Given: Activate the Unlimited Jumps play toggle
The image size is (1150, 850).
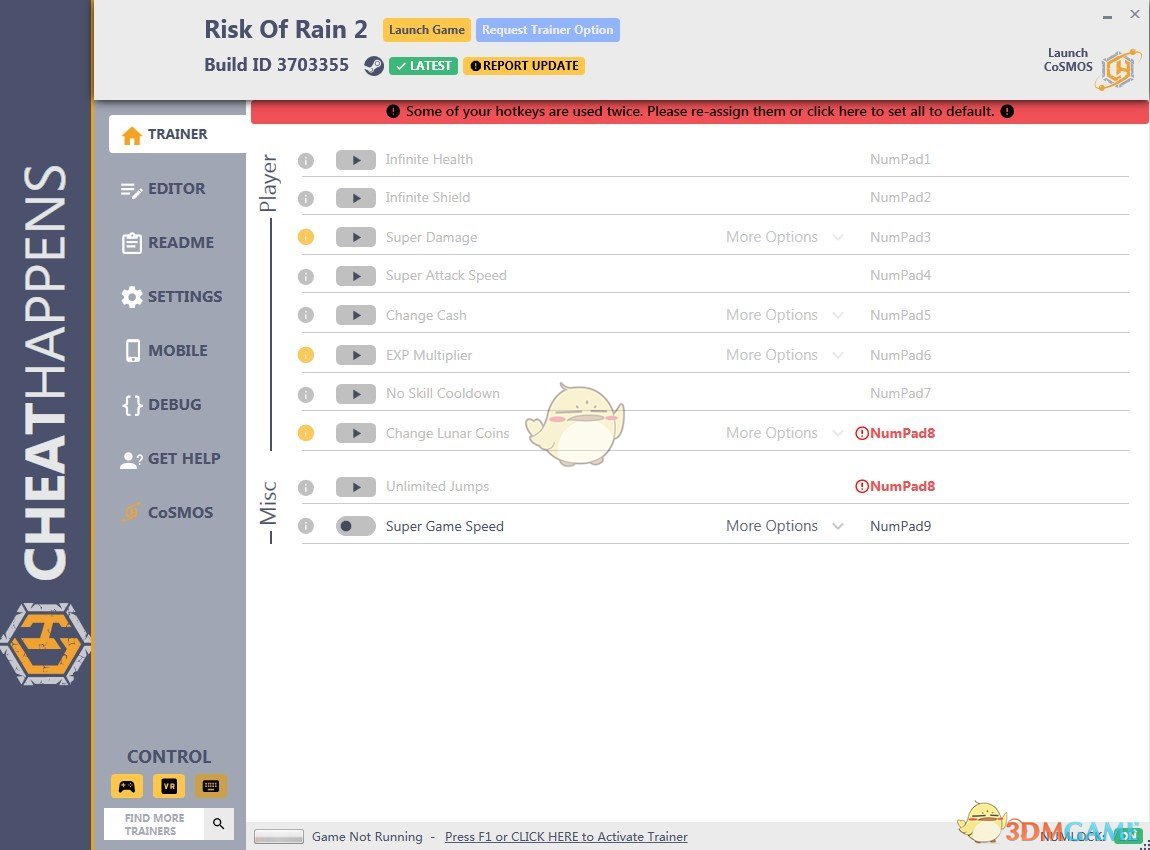Looking at the screenshot, I should pos(356,486).
